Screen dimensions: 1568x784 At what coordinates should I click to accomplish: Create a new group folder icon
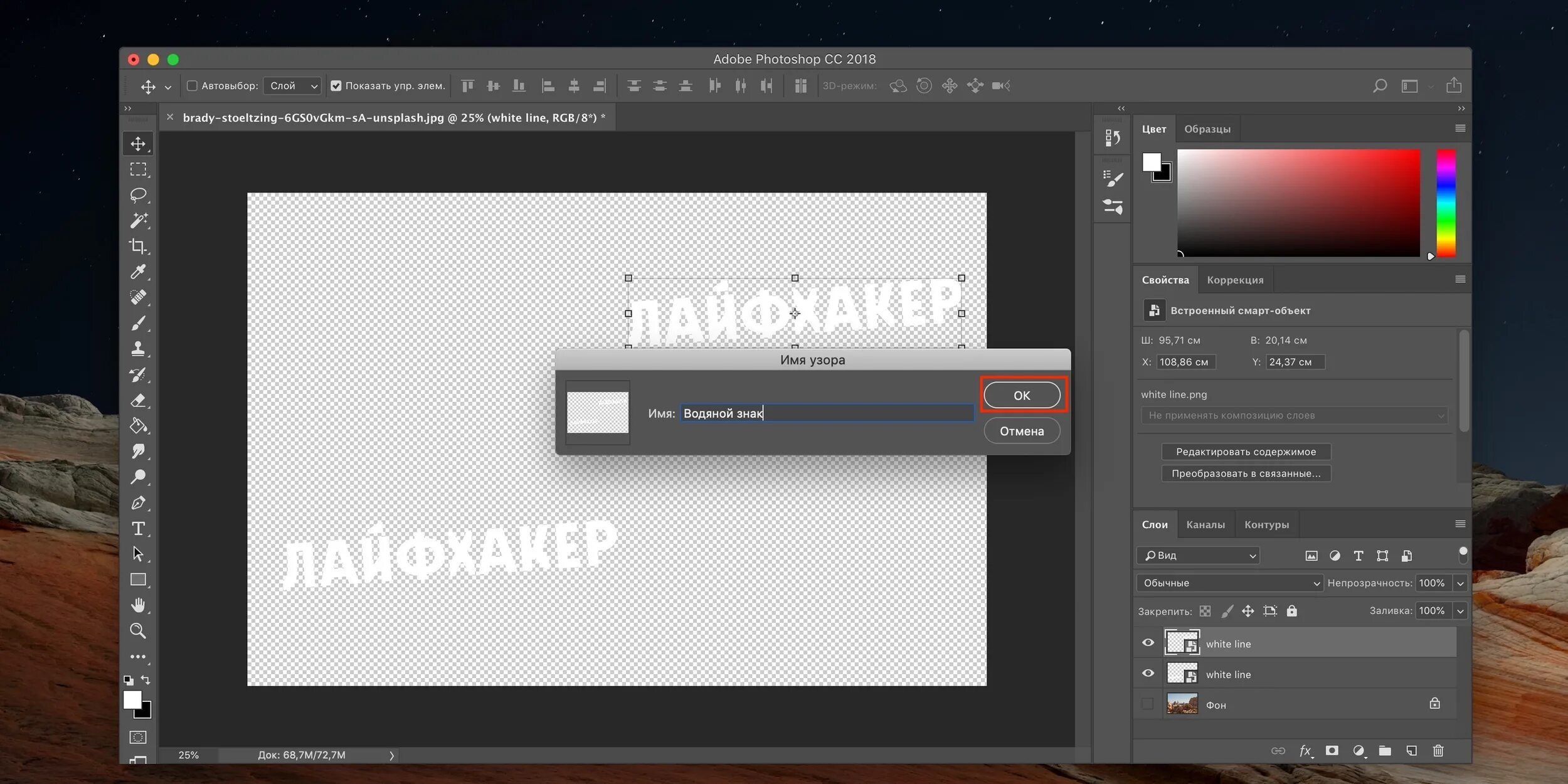pos(1385,751)
